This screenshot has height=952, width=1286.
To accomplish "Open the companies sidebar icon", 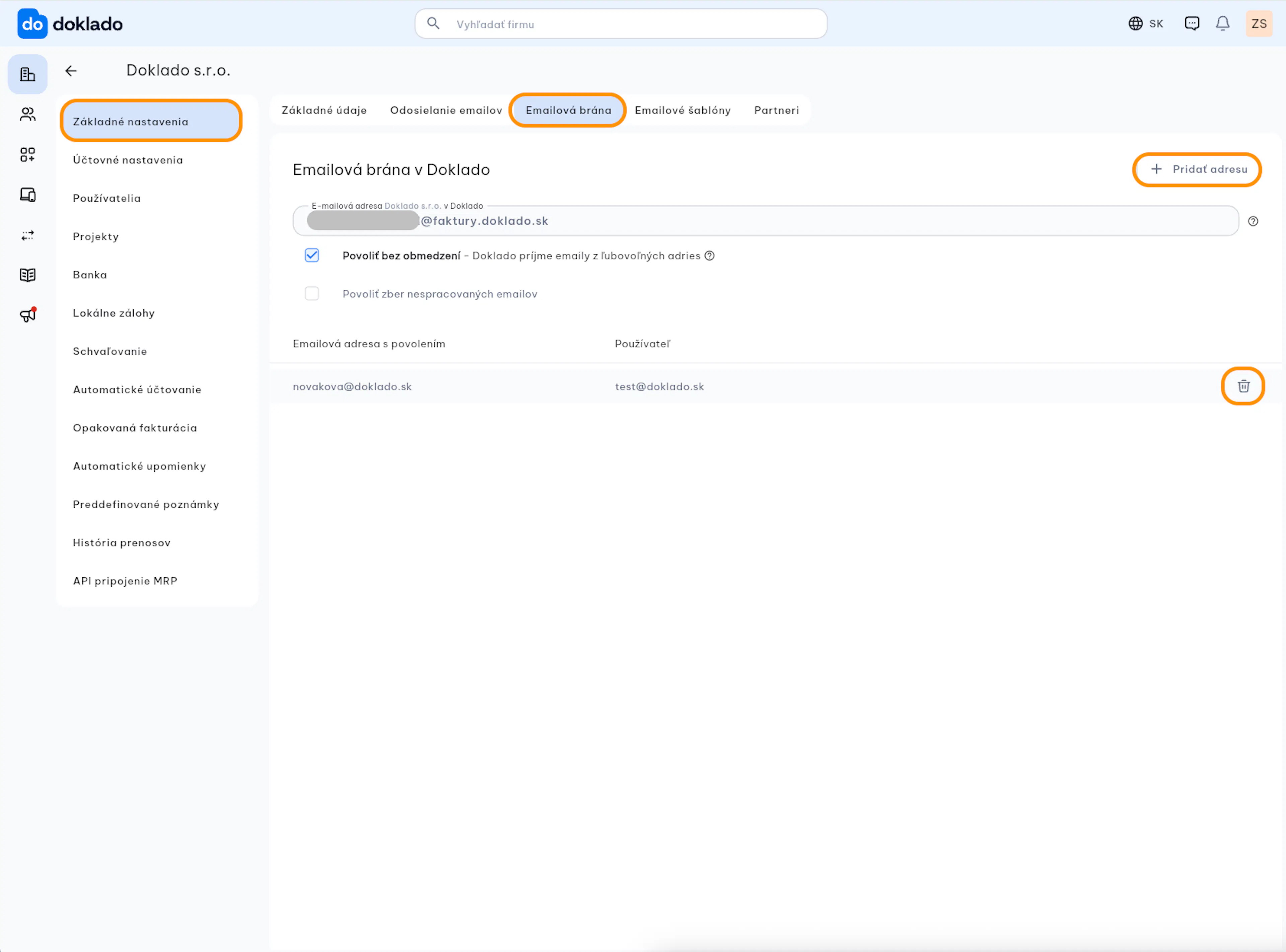I will [28, 74].
